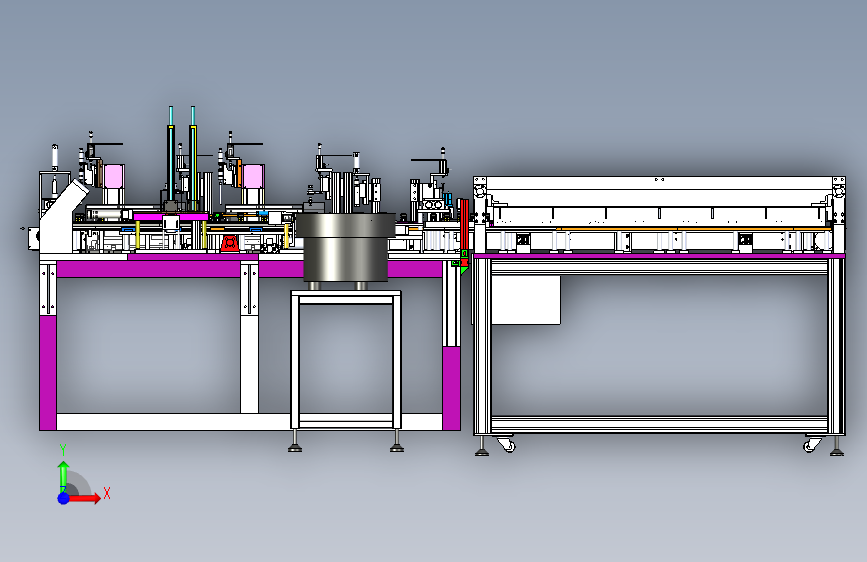Select the white control box under the right frame
867x562 pixels.
pos(525,300)
